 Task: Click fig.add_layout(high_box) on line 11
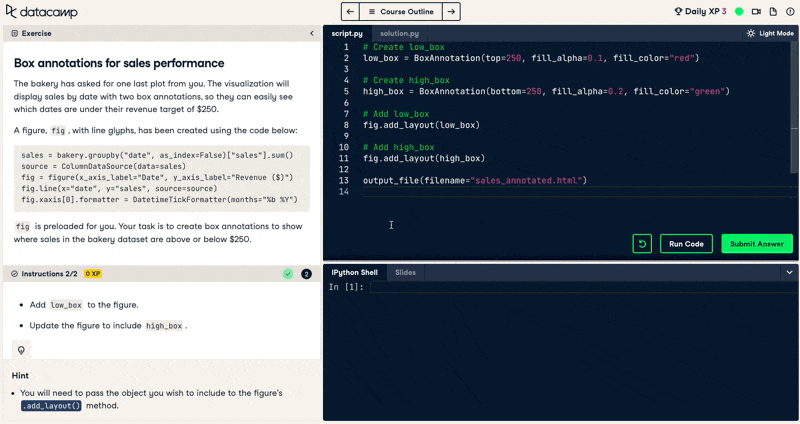[x=423, y=158]
